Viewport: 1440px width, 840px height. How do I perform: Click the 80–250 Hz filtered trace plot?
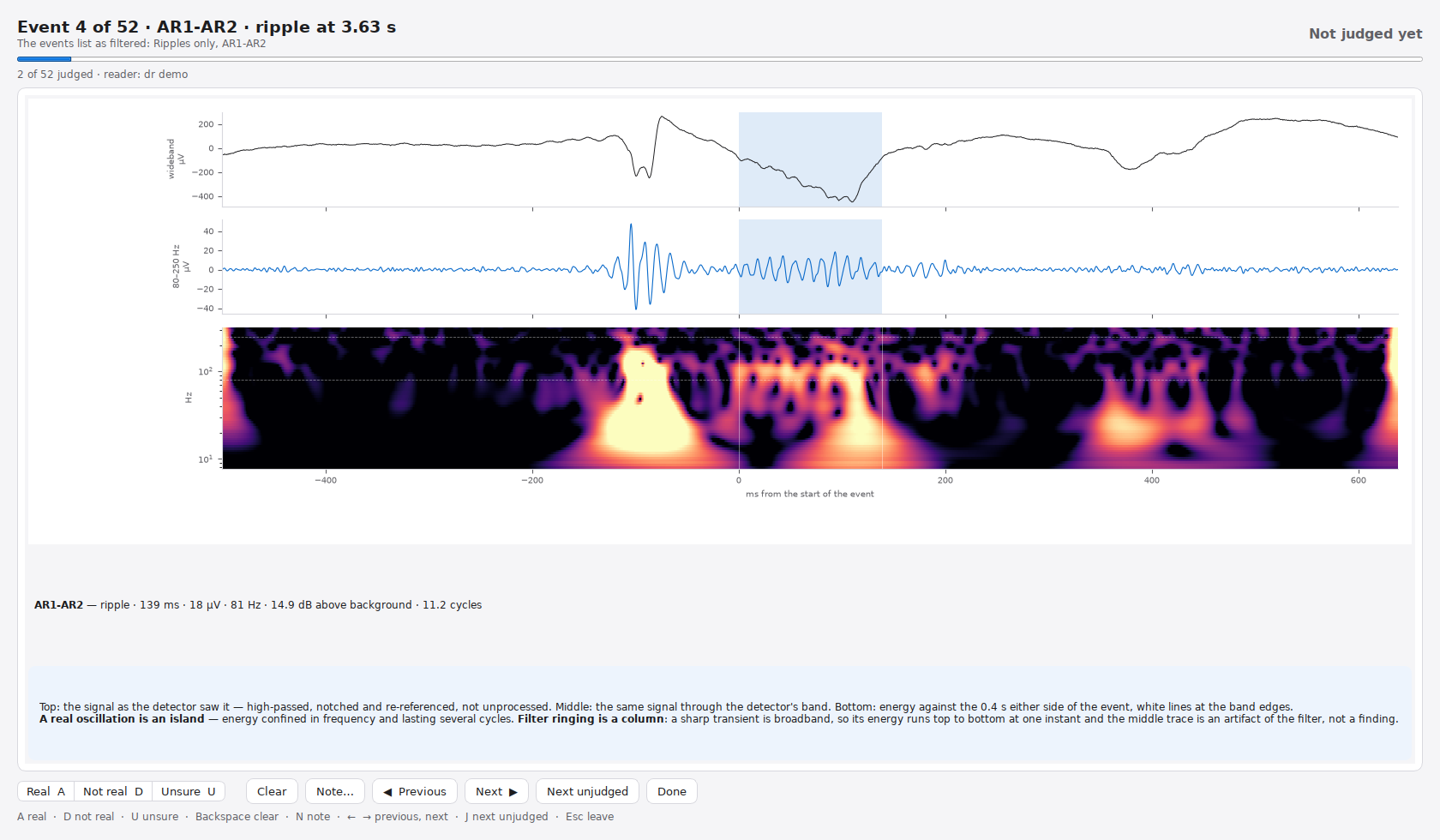pyautogui.click(x=810, y=267)
